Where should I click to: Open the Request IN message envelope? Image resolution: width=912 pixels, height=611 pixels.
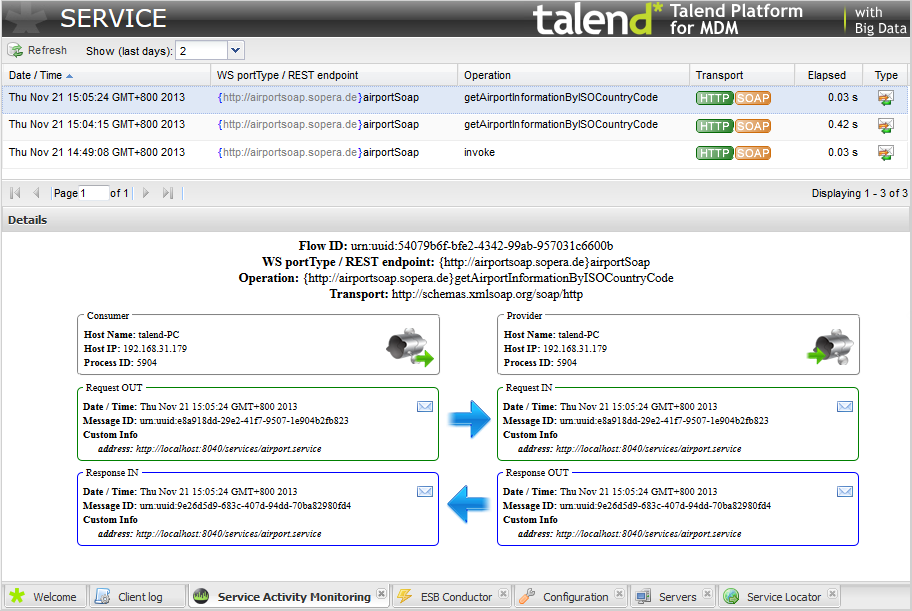845,407
